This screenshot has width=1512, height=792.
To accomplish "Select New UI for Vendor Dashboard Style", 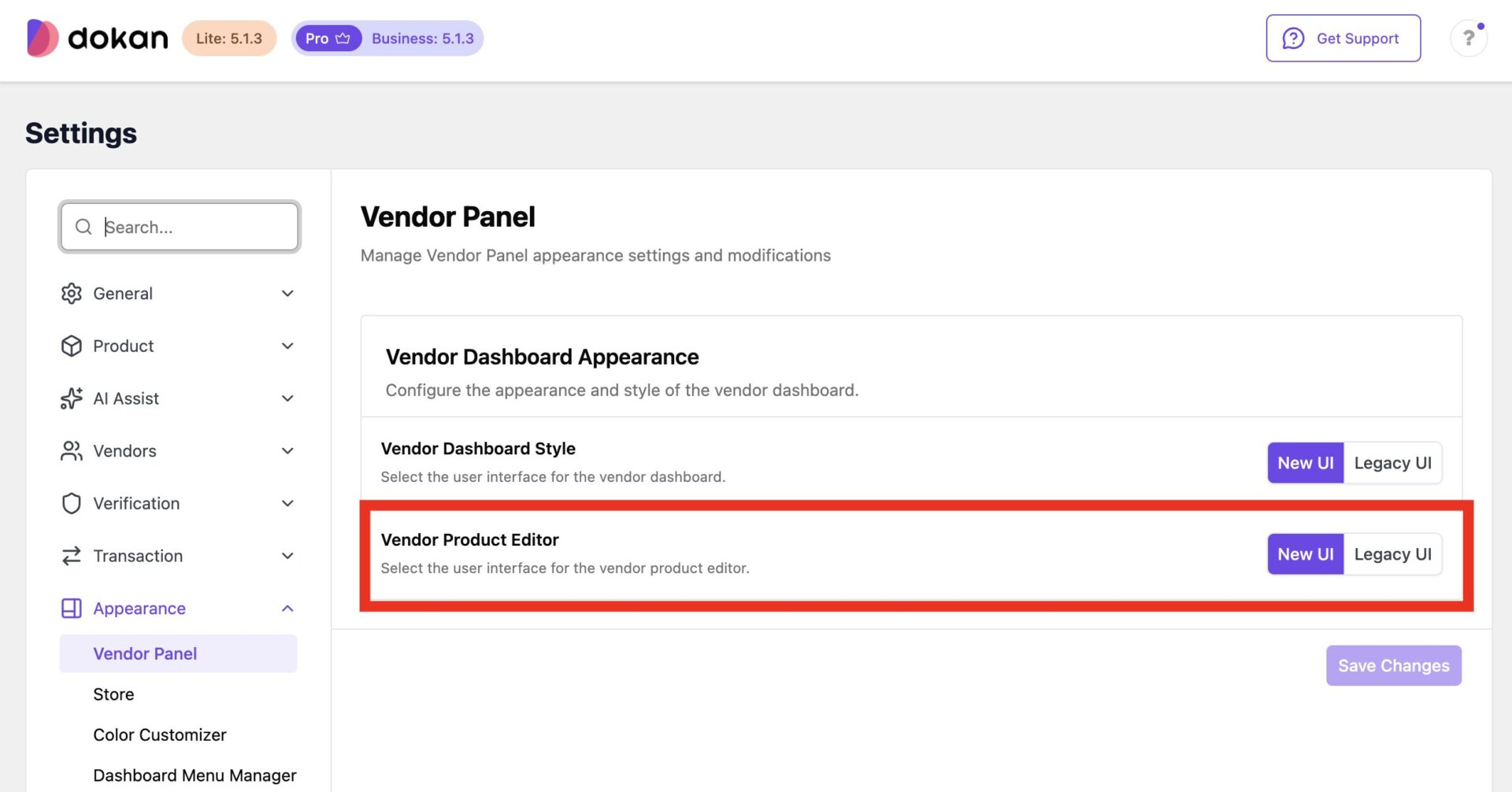I will [1306, 463].
